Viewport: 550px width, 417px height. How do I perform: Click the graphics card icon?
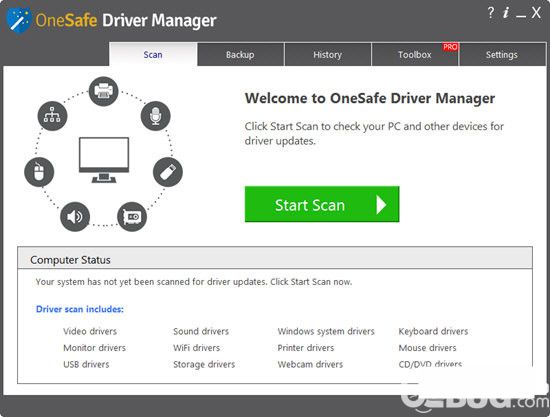tap(132, 217)
